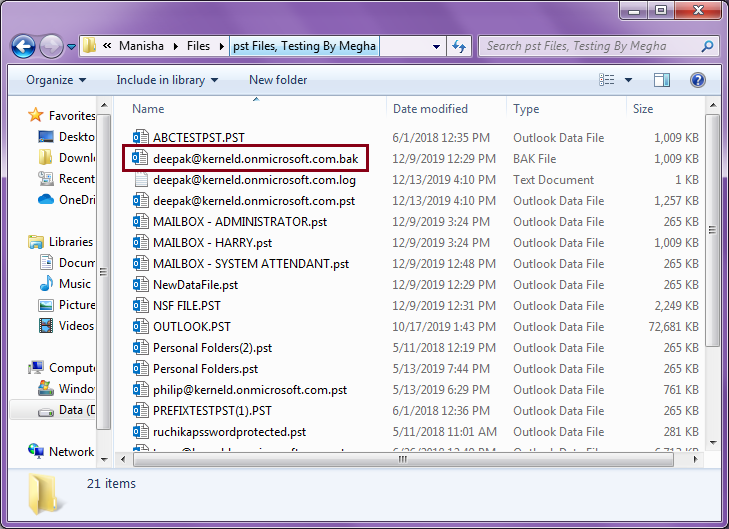Viewport: 729px width, 529px height.
Task: Expand the arrow after Files breadcrumb
Action: coord(221,46)
